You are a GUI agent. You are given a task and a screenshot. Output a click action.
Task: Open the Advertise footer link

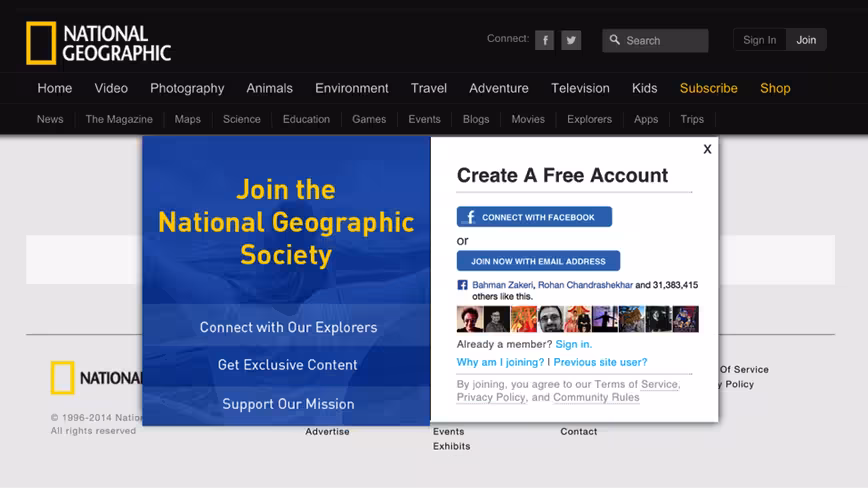click(327, 432)
